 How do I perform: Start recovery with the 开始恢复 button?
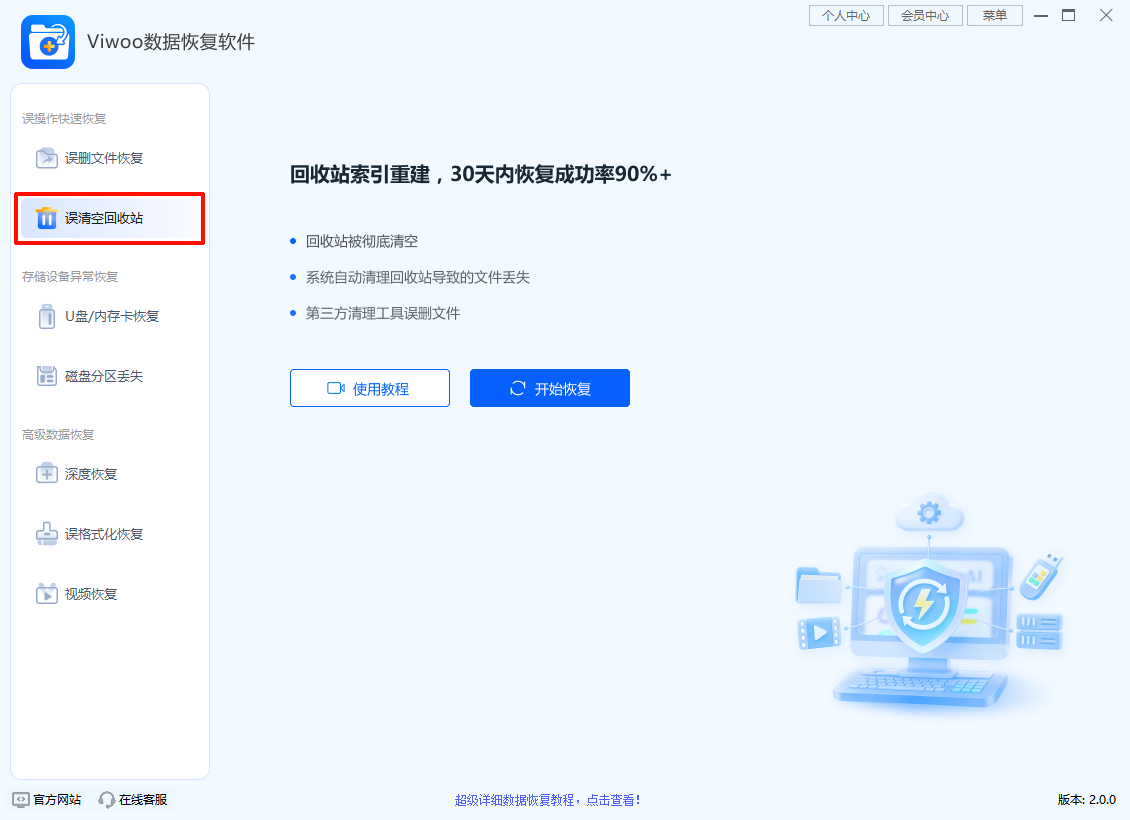coord(549,388)
